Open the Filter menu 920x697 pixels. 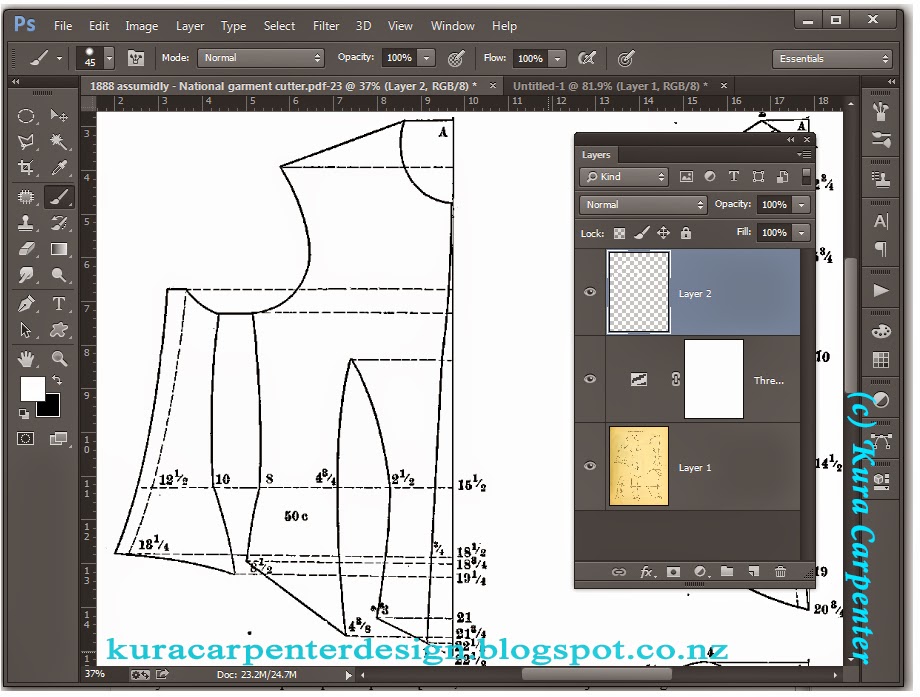pyautogui.click(x=326, y=26)
